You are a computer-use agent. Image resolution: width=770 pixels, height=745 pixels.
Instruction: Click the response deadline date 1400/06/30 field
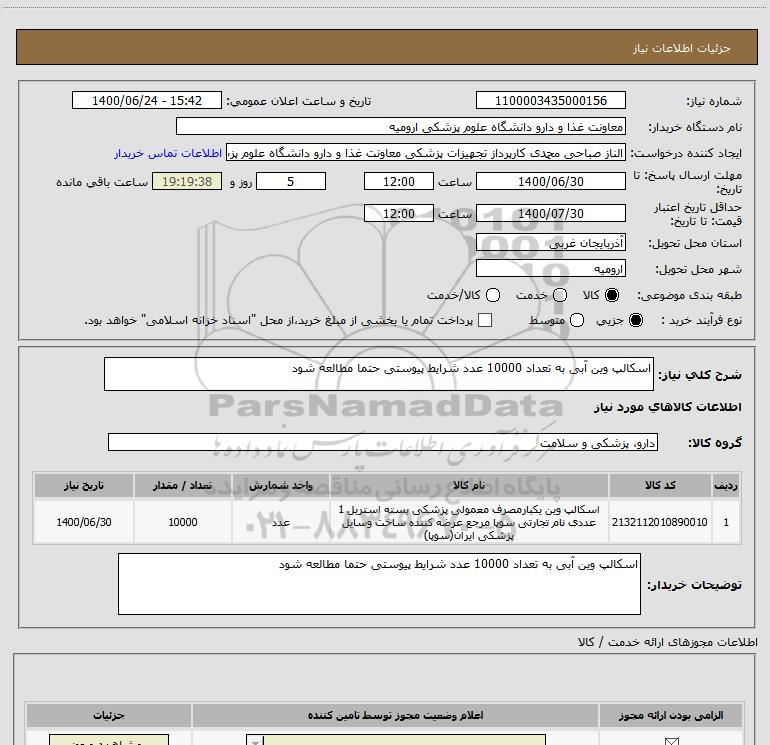(550, 181)
